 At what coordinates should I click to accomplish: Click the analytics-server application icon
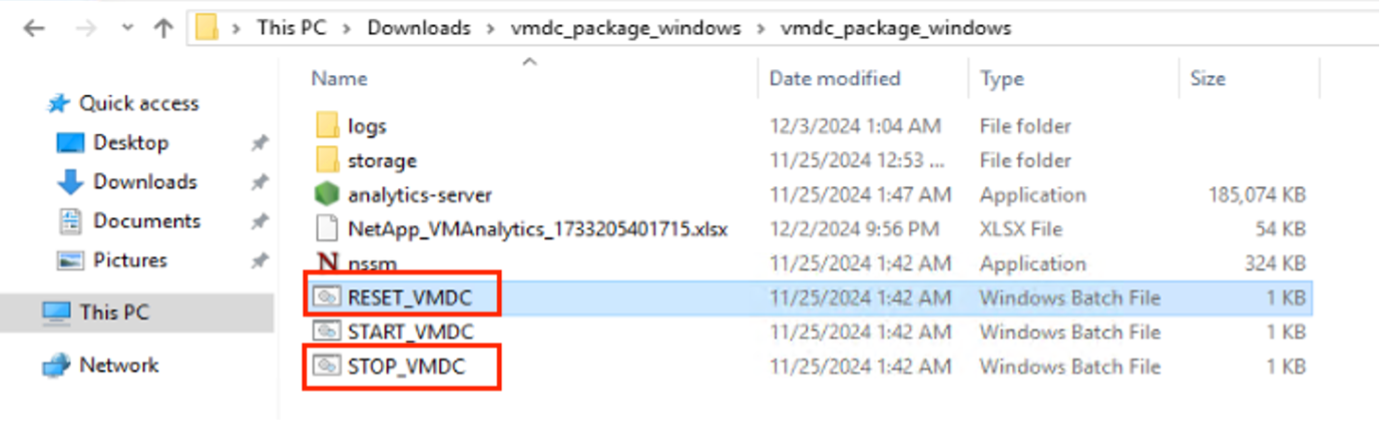click(327, 194)
